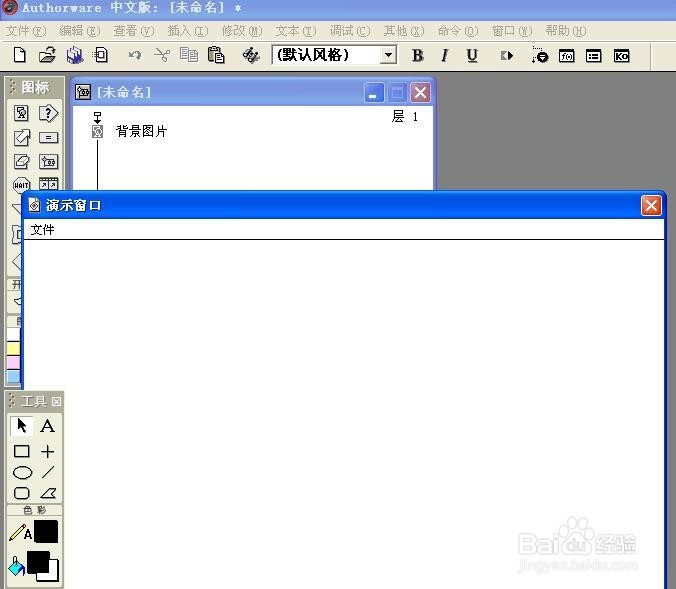Select the Text tool (A) in 工具 palette
The width and height of the screenshot is (676, 589).
point(47,426)
